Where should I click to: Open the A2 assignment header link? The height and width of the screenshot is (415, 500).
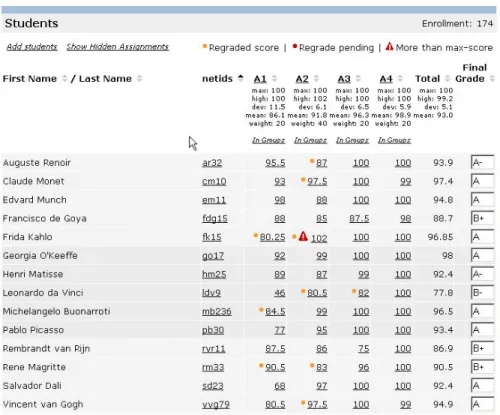pyautogui.click(x=302, y=79)
